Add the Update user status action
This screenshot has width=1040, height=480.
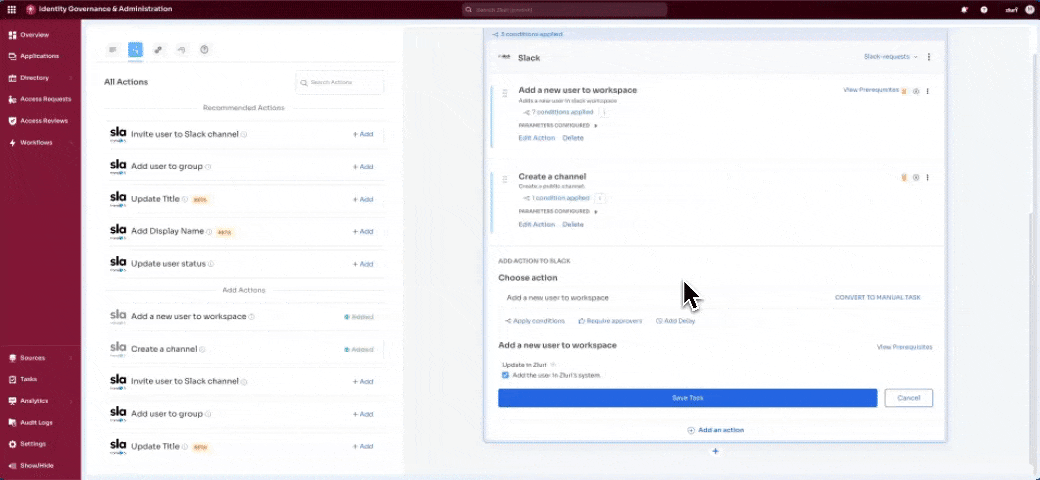tap(363, 264)
